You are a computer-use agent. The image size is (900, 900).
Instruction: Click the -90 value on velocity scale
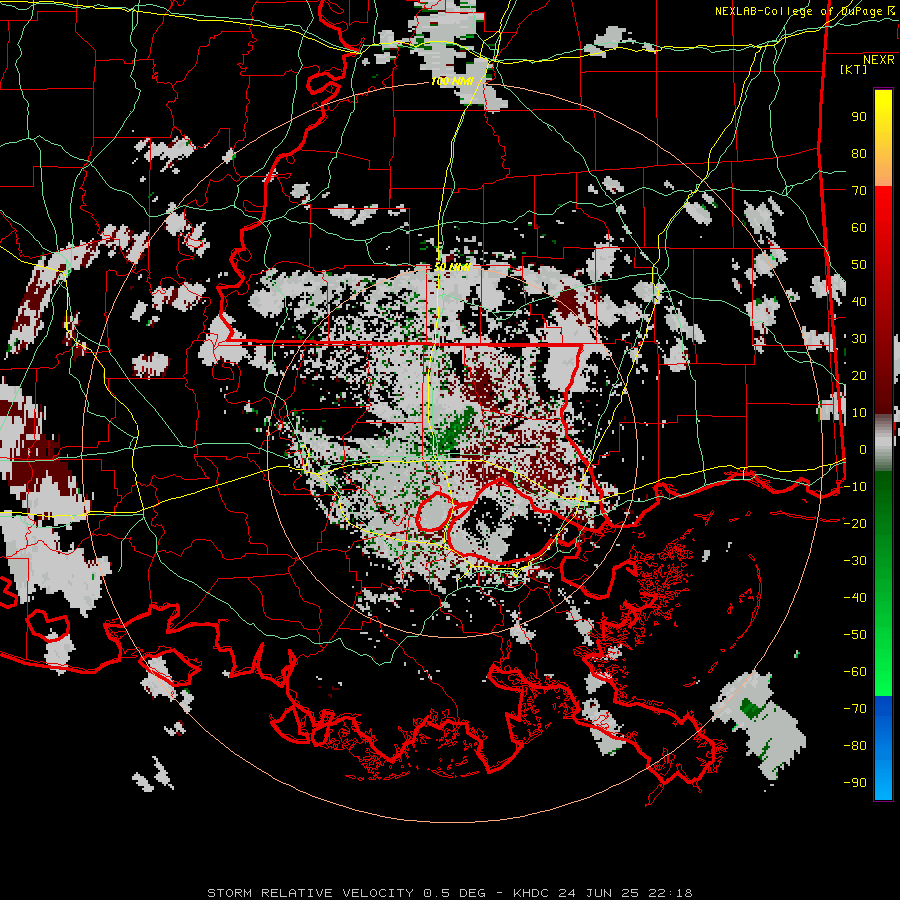[x=855, y=782]
